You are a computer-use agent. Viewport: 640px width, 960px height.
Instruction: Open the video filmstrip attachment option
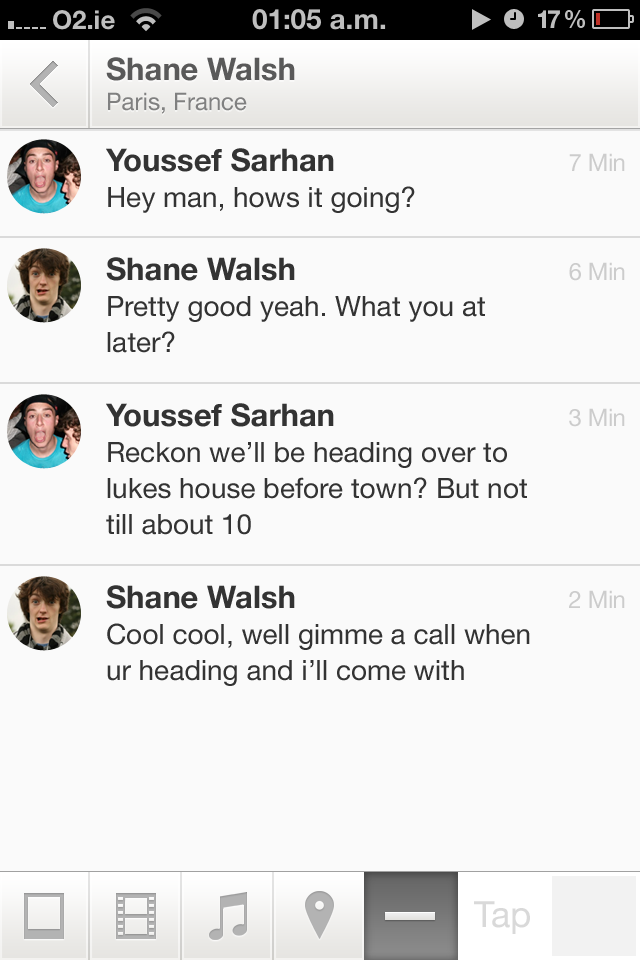[x=135, y=915]
